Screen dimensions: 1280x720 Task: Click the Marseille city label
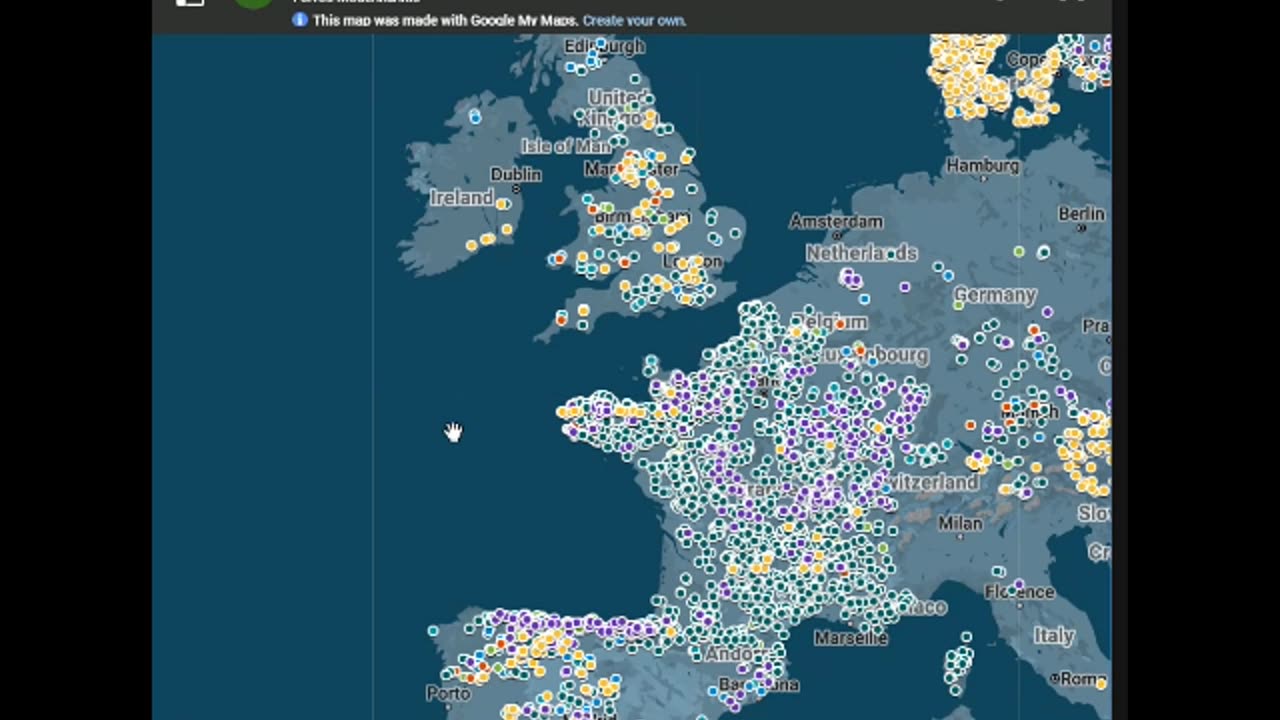(x=851, y=637)
